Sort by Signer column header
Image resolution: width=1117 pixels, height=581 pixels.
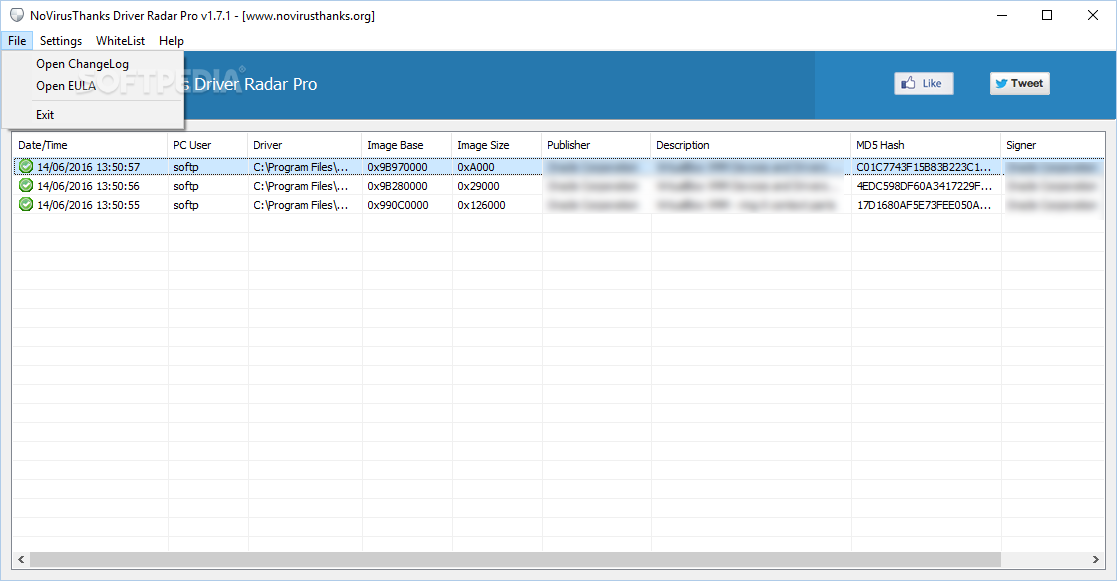pyautogui.click(x=1052, y=145)
